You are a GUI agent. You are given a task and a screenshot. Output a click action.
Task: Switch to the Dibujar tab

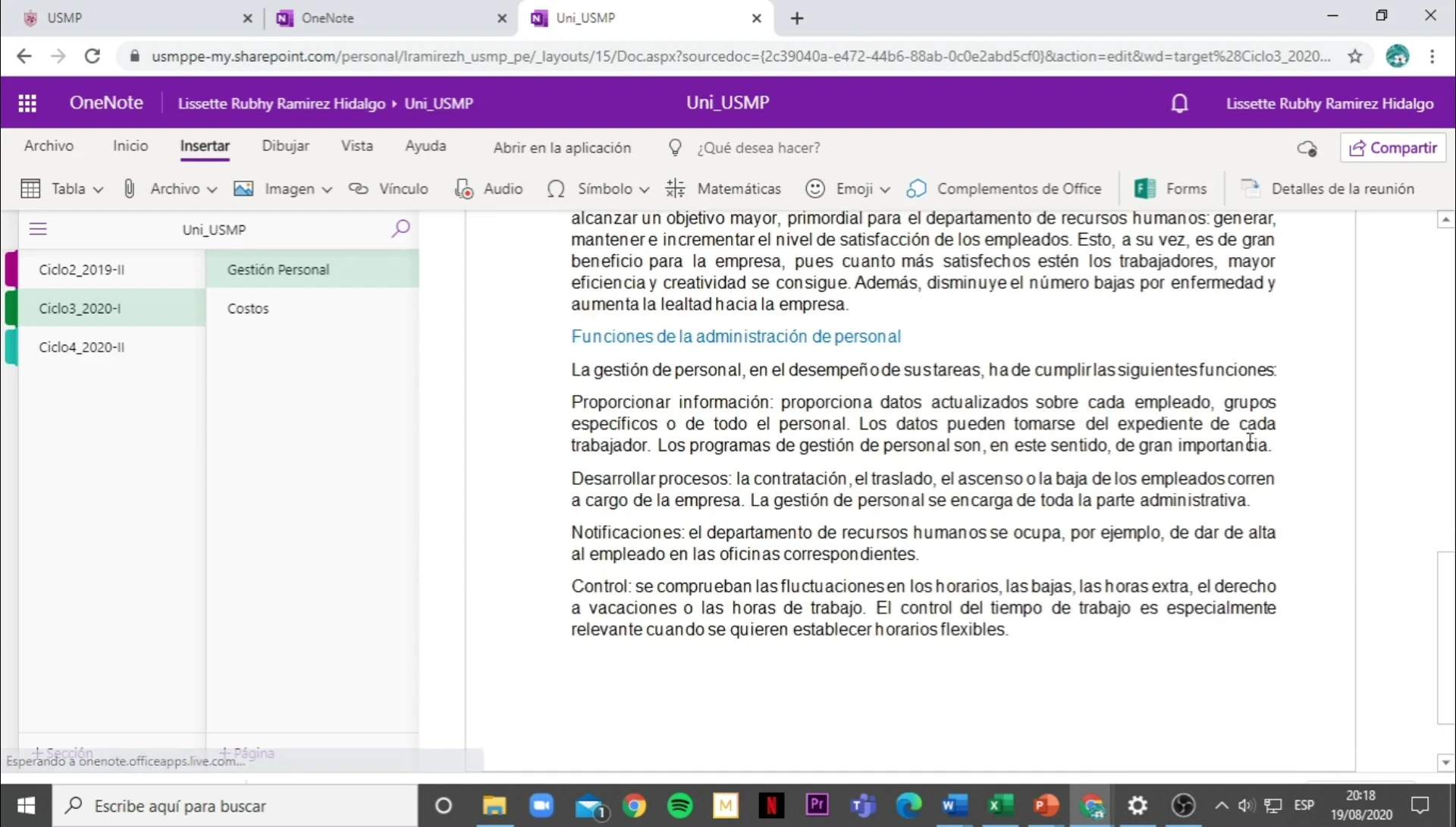285,146
